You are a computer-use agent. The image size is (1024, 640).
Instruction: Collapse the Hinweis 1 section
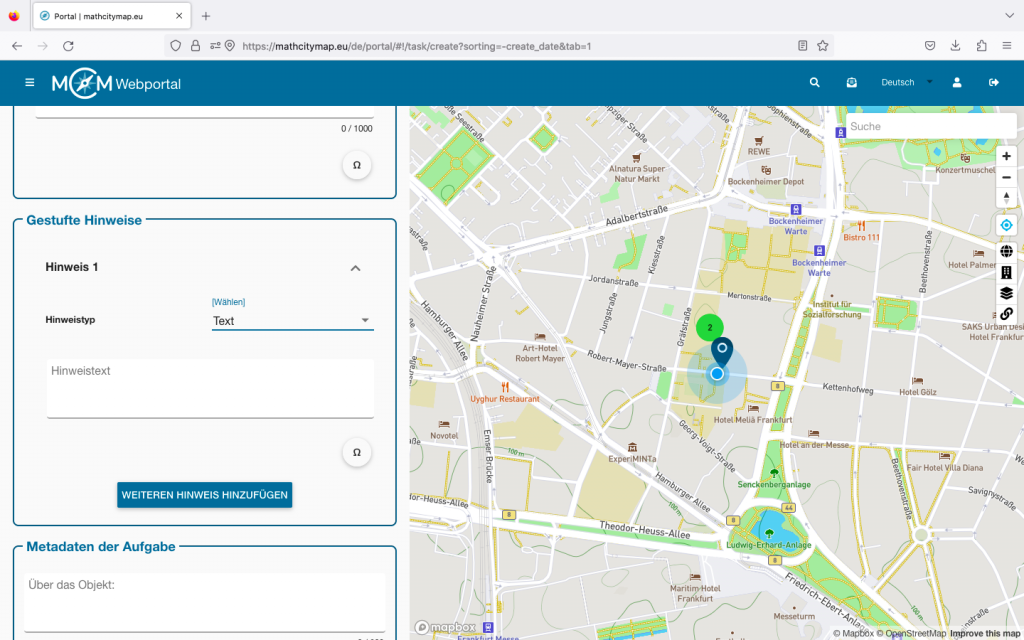point(355,268)
